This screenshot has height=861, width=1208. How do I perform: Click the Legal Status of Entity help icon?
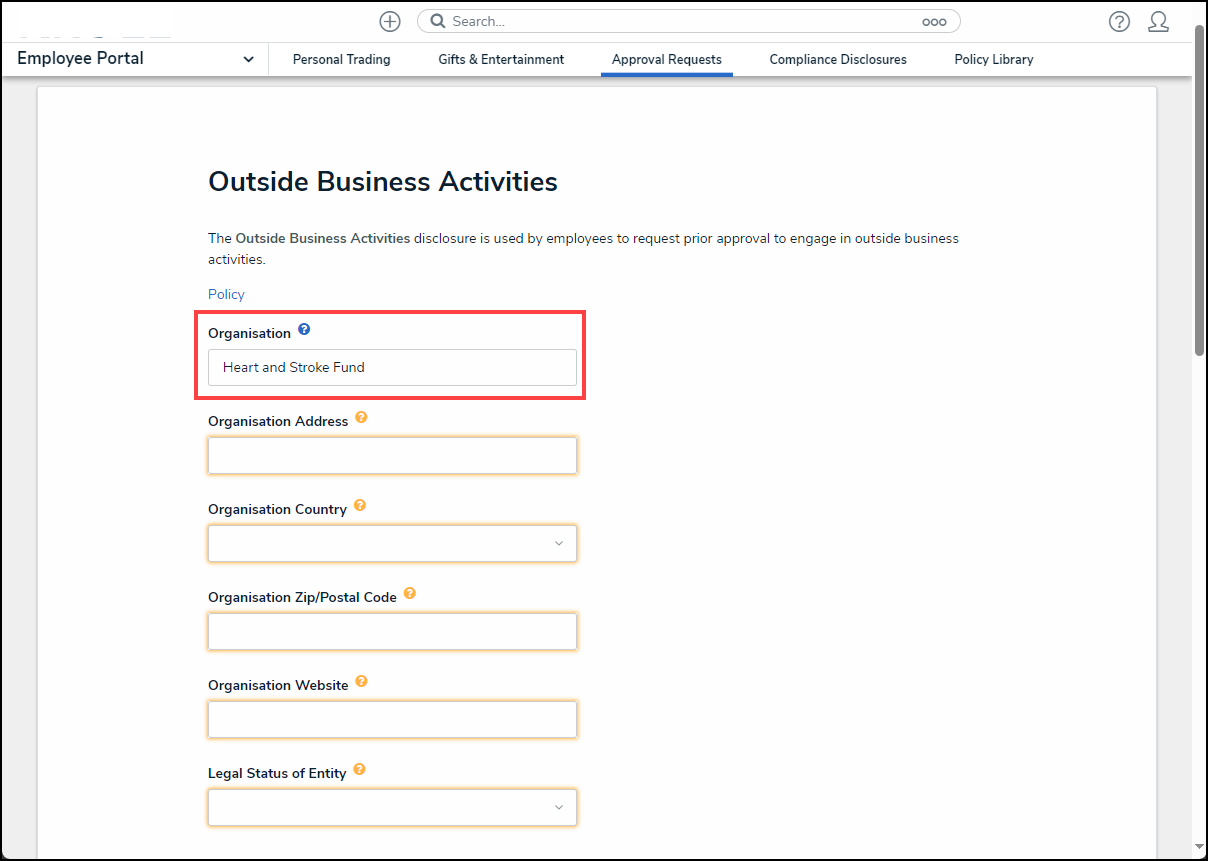click(359, 770)
